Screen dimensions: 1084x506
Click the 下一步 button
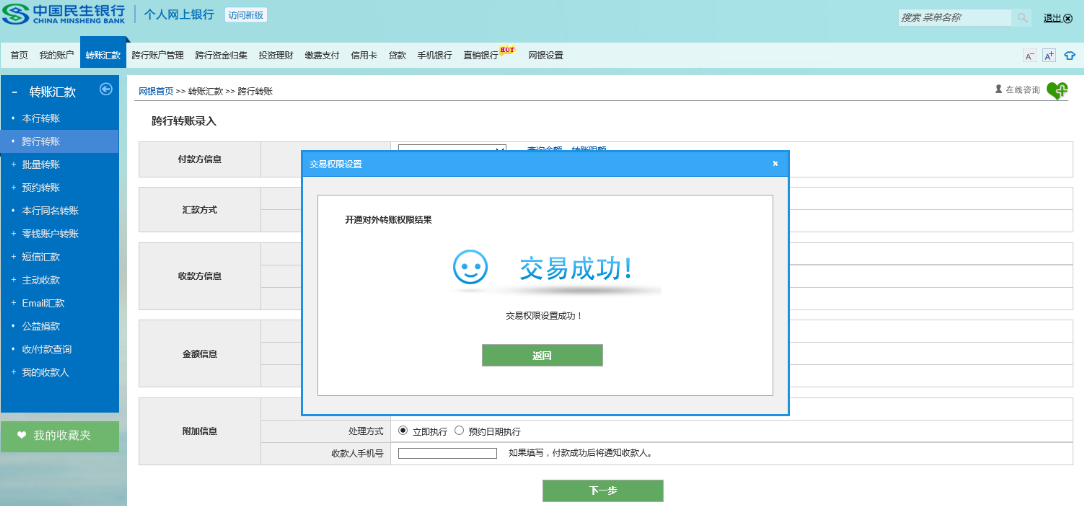pyautogui.click(x=603, y=491)
